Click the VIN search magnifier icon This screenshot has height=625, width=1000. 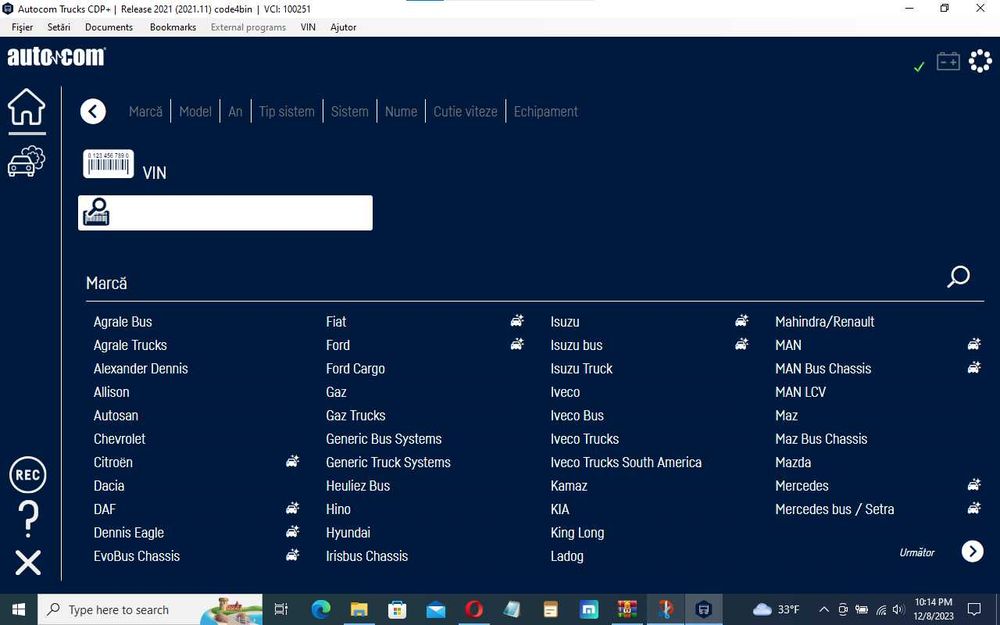[x=96, y=212]
